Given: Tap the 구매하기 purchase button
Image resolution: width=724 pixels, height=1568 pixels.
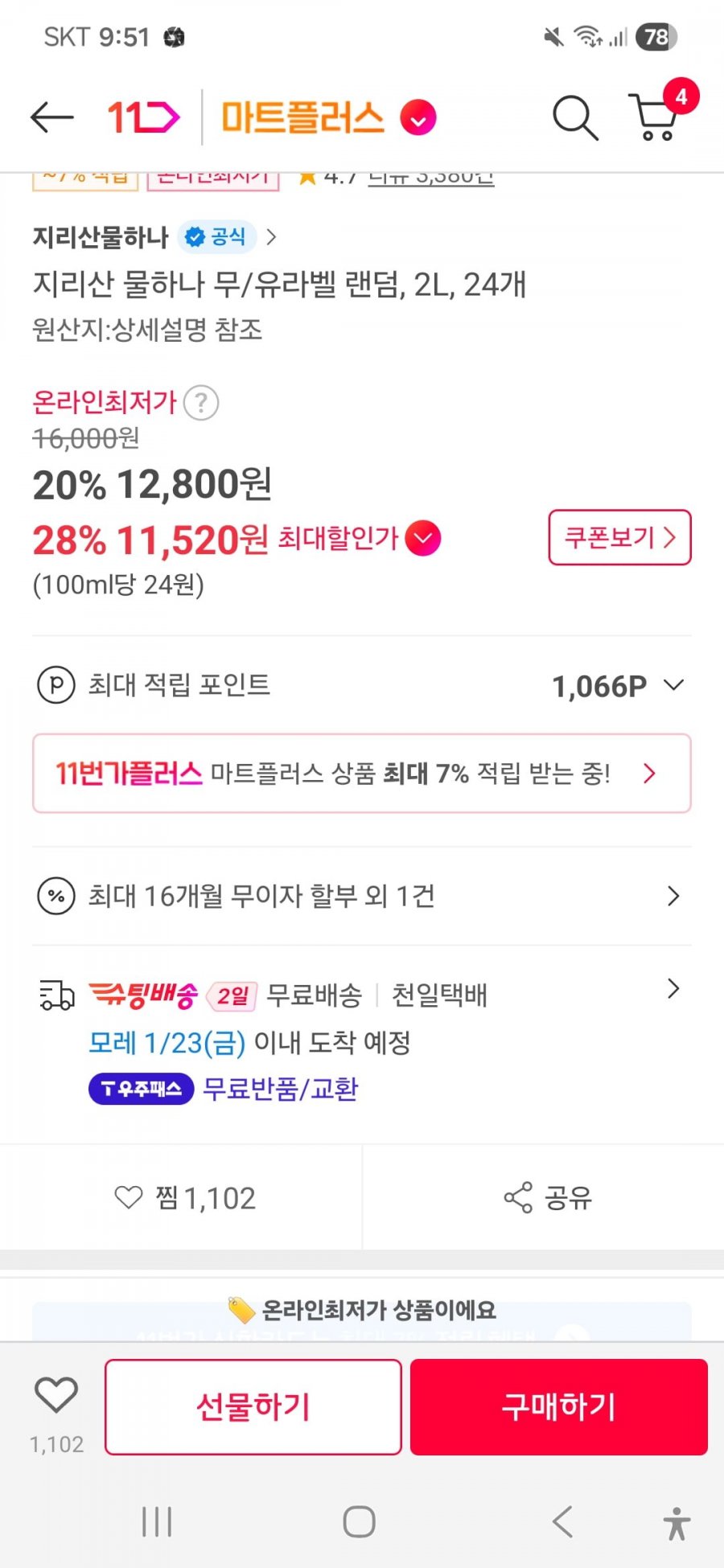Looking at the screenshot, I should click(558, 1406).
